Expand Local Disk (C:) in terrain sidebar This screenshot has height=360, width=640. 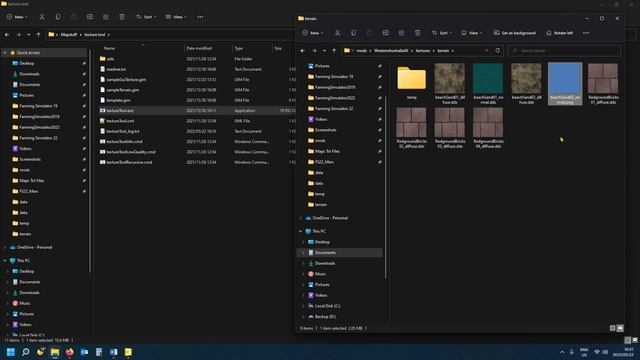click(303, 306)
